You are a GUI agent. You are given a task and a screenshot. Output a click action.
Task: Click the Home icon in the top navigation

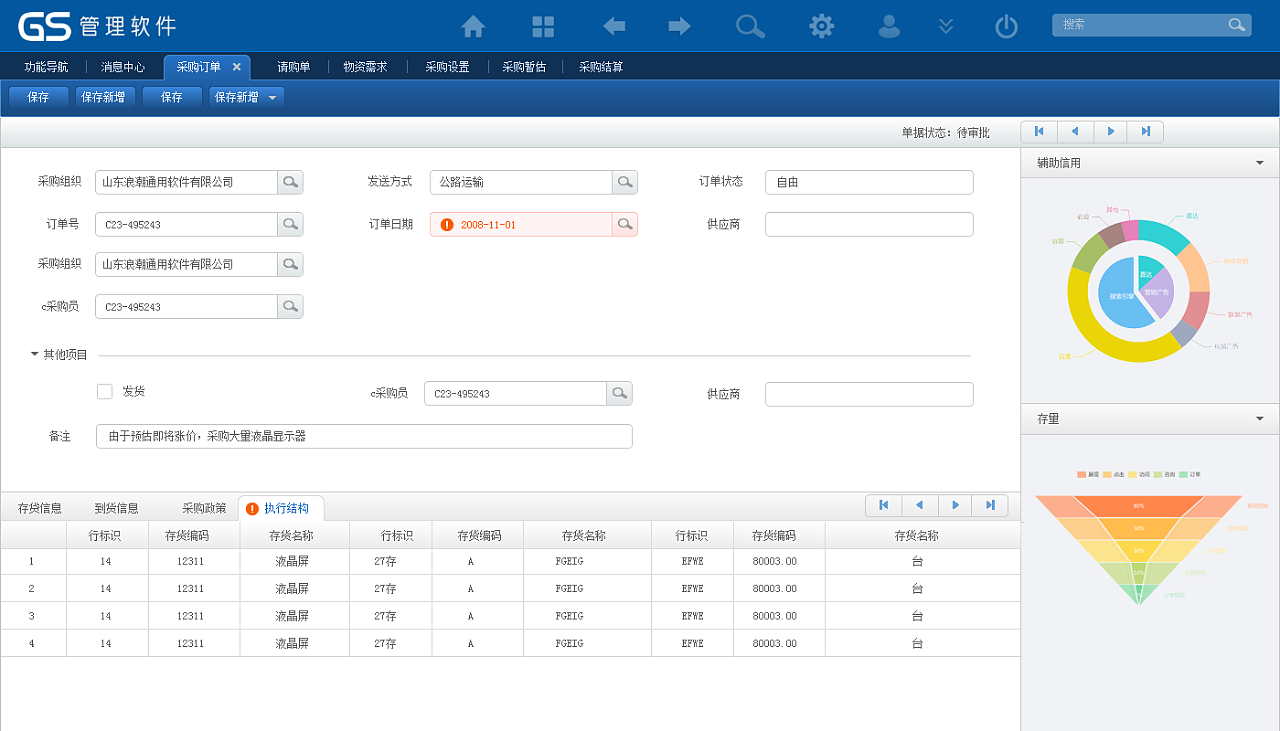pyautogui.click(x=473, y=26)
